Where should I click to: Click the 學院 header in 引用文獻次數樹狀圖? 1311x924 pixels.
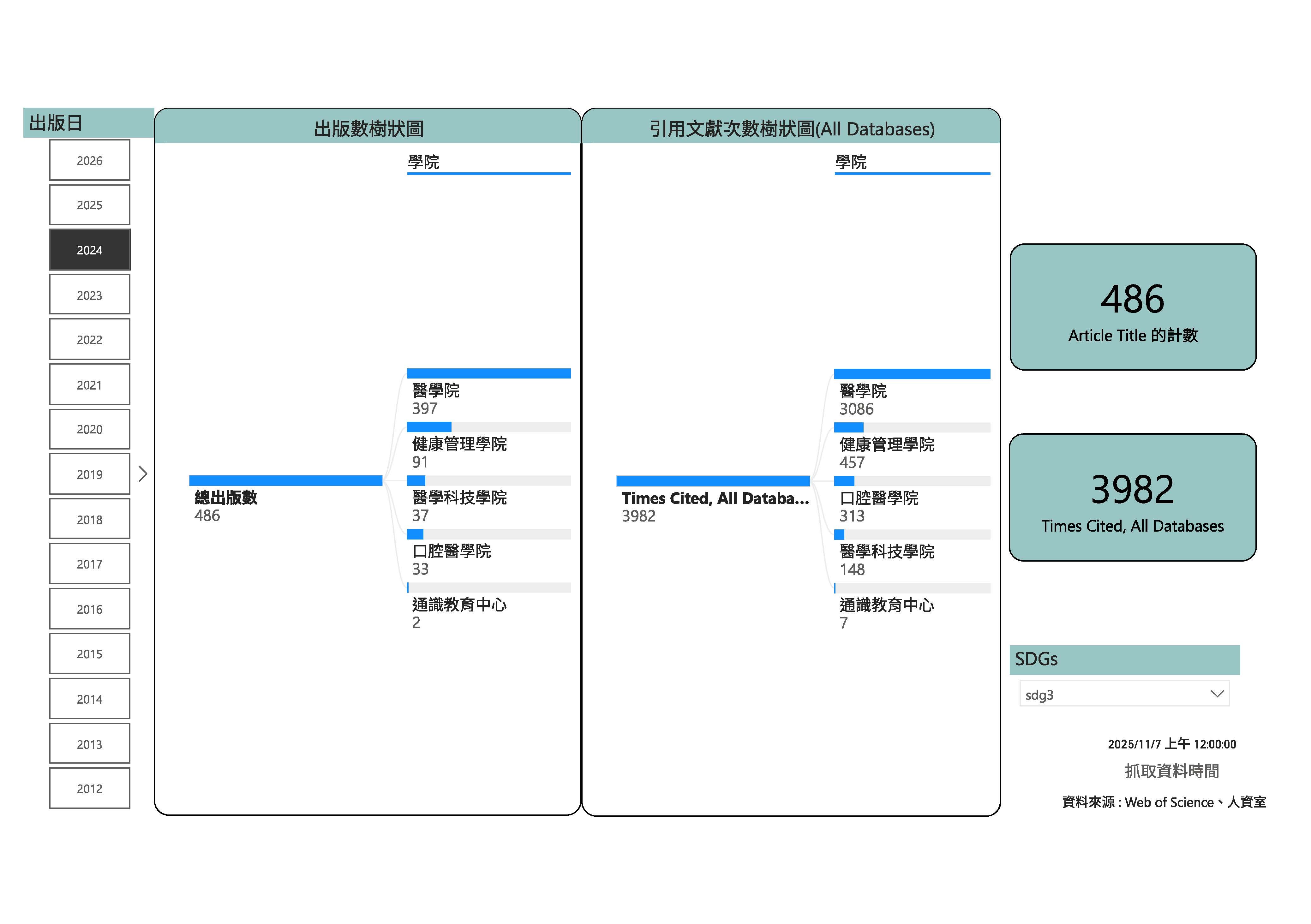[x=851, y=162]
